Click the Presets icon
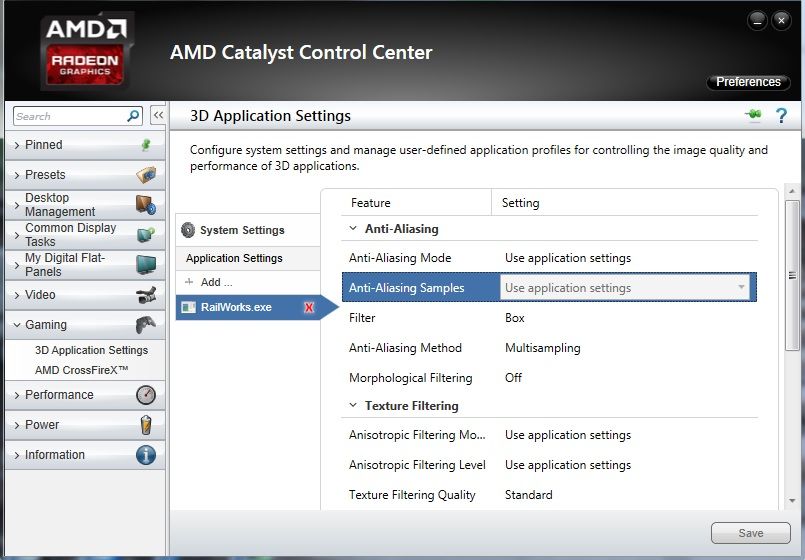 point(146,175)
